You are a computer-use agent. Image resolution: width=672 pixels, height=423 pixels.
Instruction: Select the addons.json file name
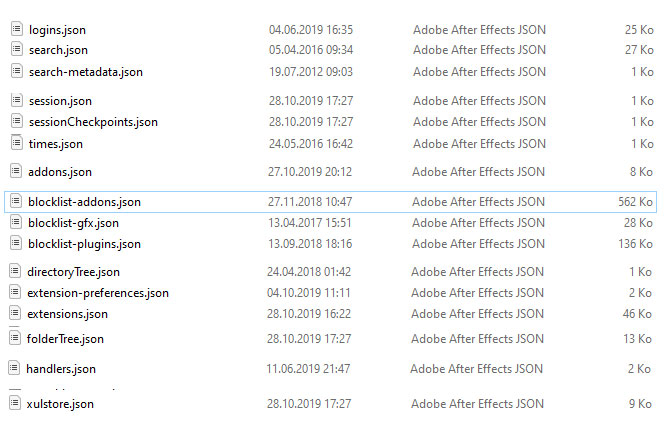60,172
